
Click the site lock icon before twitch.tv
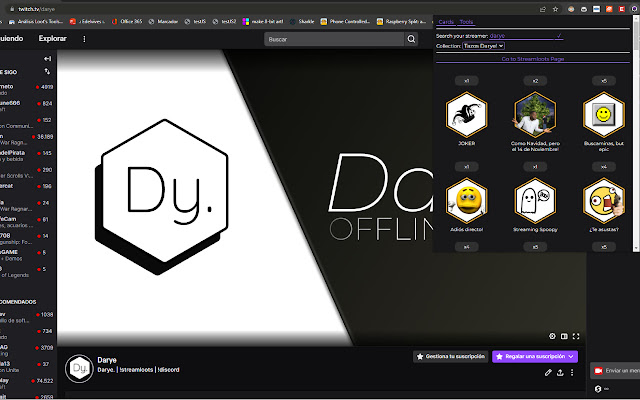(x=12, y=9)
